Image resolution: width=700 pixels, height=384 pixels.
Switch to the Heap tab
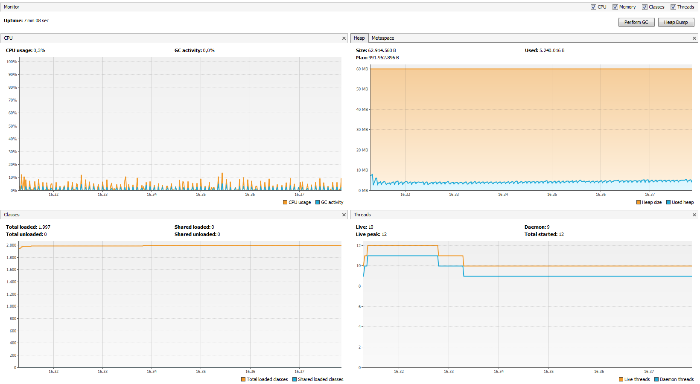coord(359,38)
